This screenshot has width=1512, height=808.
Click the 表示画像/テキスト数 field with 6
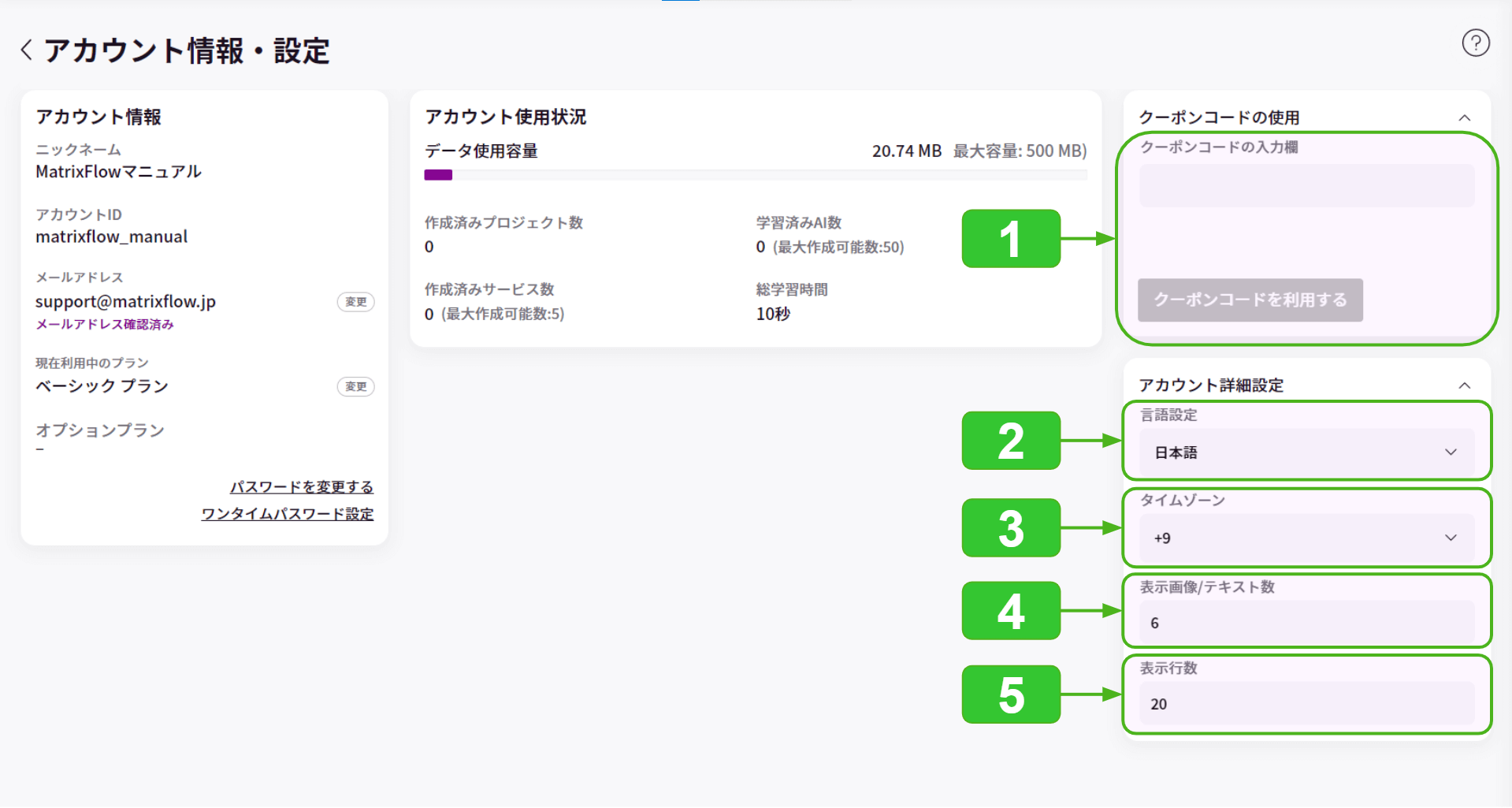[1306, 623]
